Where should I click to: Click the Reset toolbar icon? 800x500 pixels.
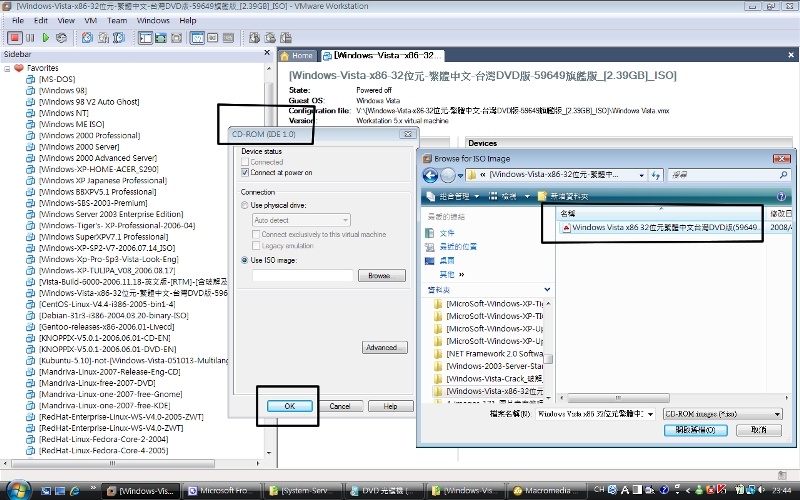[61, 38]
